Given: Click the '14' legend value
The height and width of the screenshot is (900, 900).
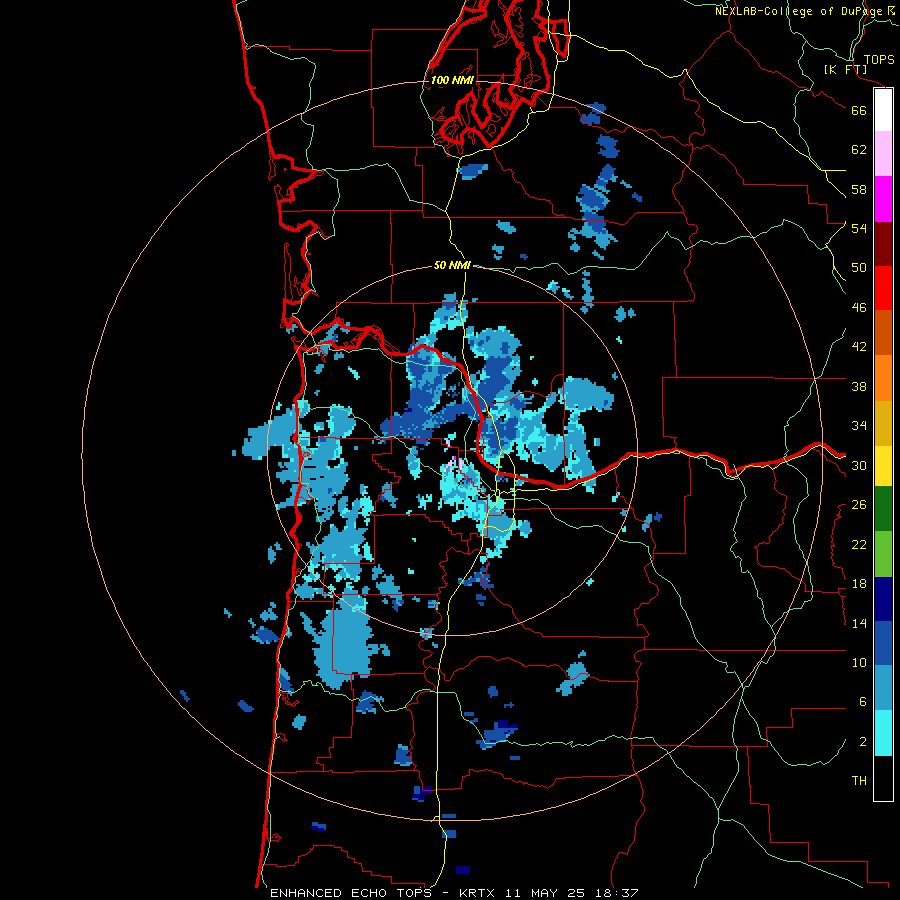Looking at the screenshot, I should coord(859,623).
